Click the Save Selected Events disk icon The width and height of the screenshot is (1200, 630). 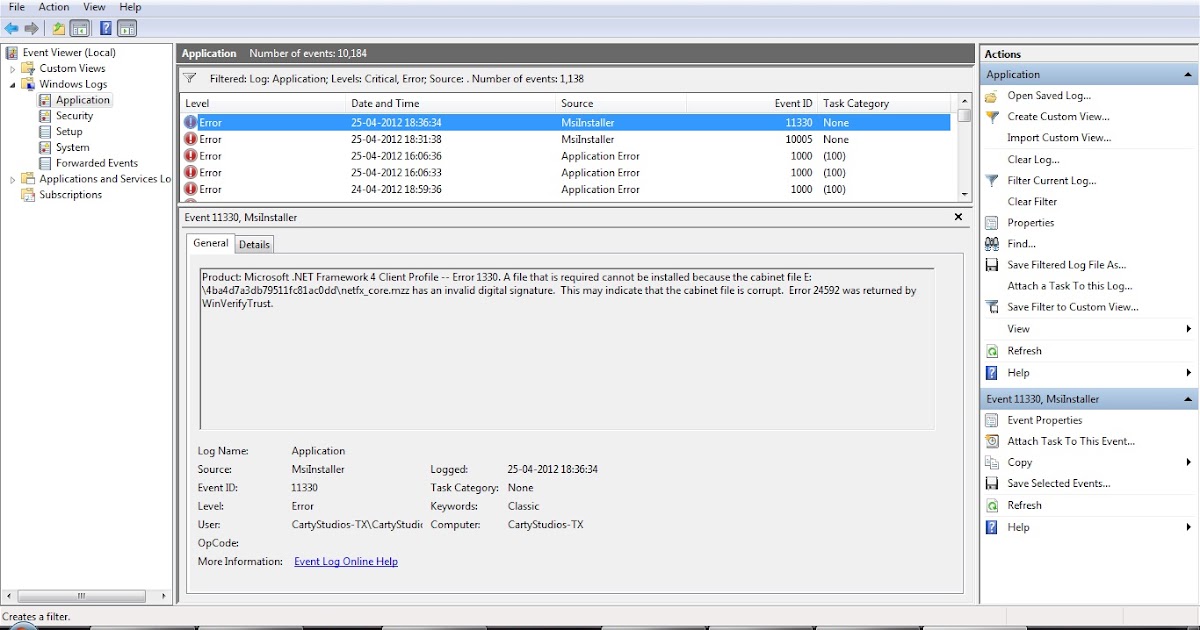(x=991, y=483)
